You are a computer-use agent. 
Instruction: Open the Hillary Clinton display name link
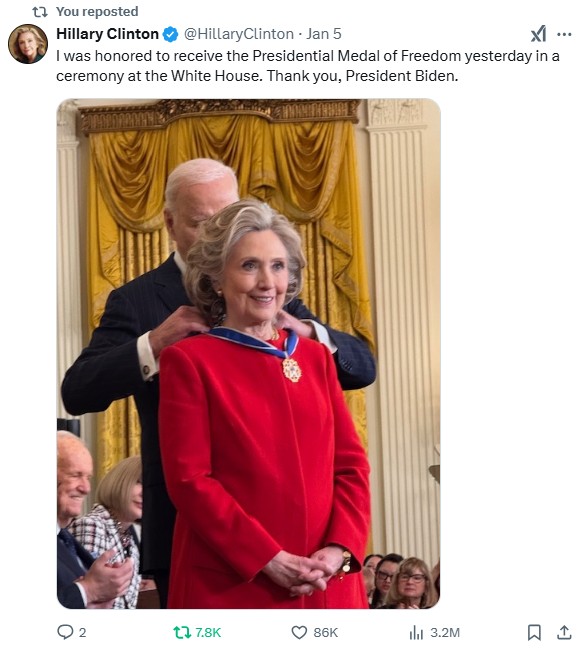coord(107,34)
